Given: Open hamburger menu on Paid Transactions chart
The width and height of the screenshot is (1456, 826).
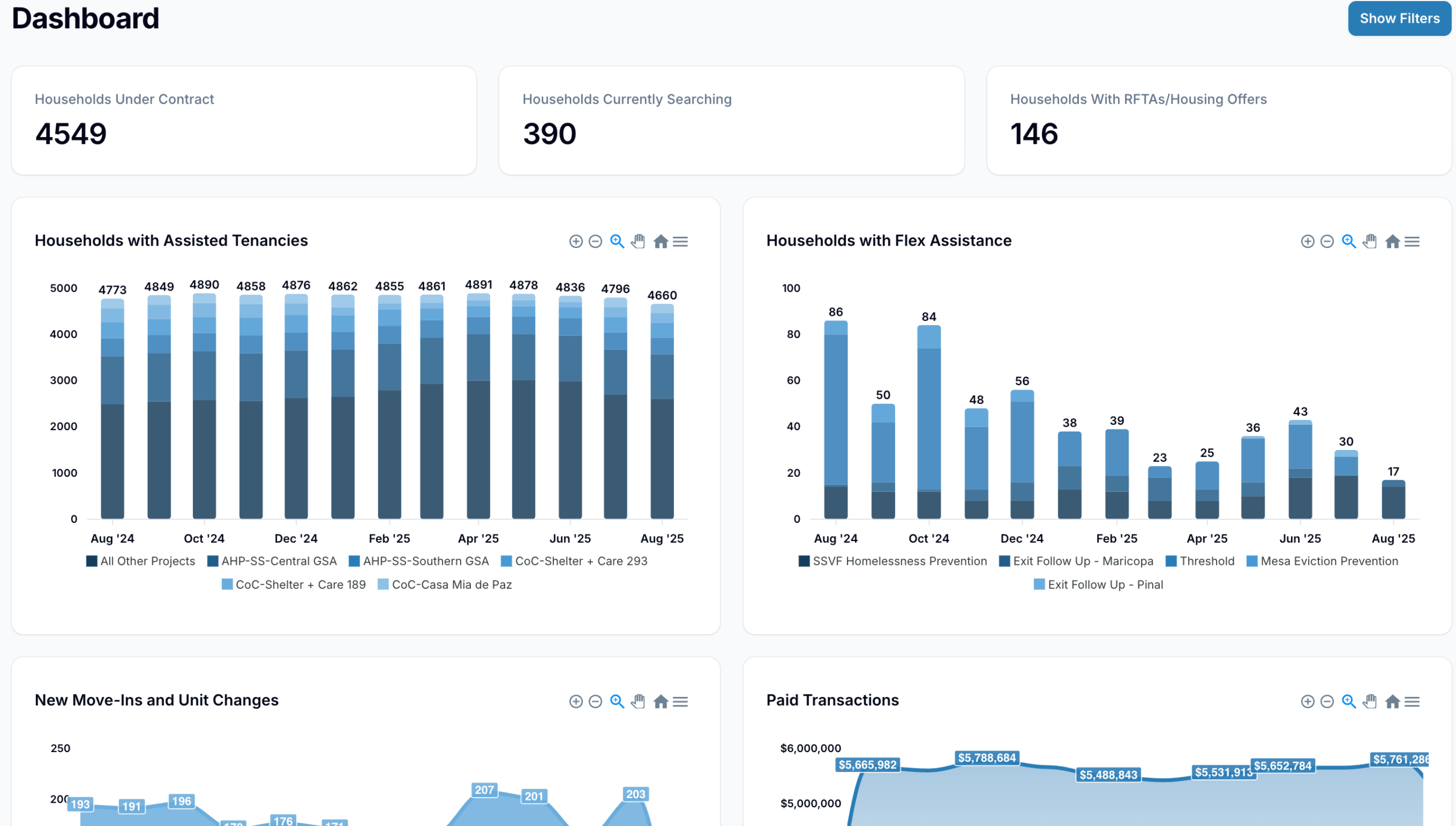Looking at the screenshot, I should pos(1412,701).
